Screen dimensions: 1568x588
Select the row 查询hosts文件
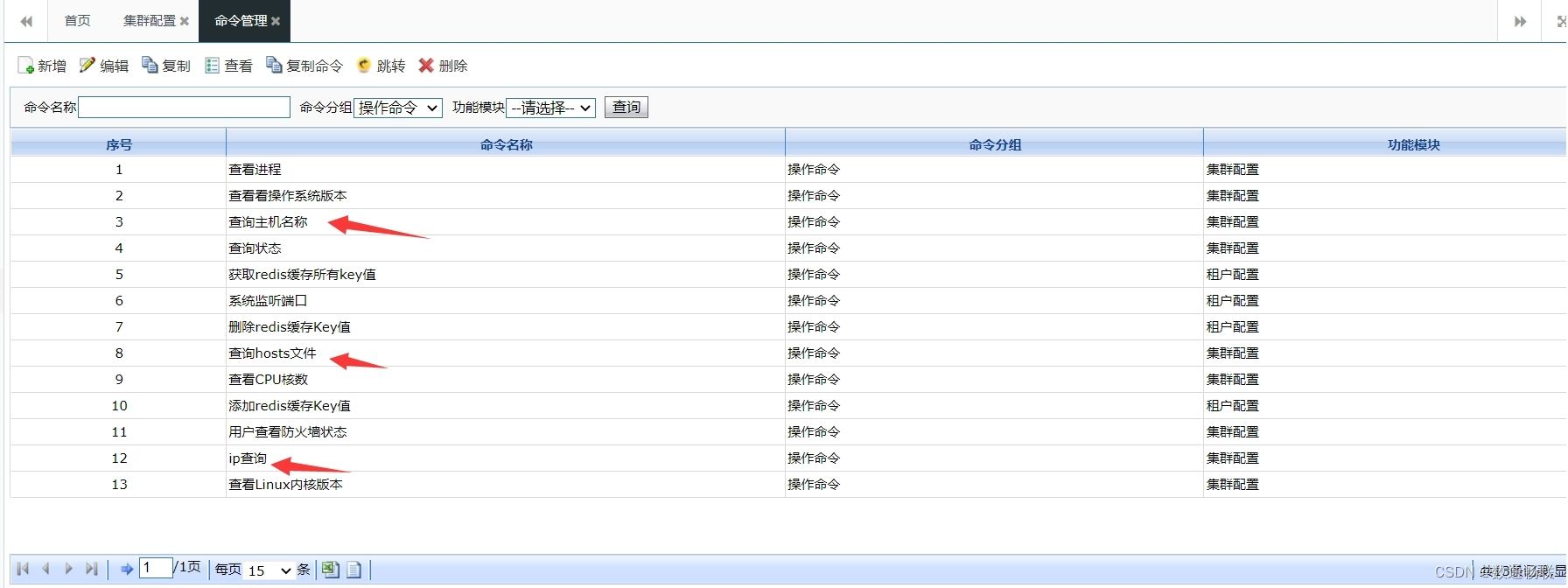click(x=787, y=353)
